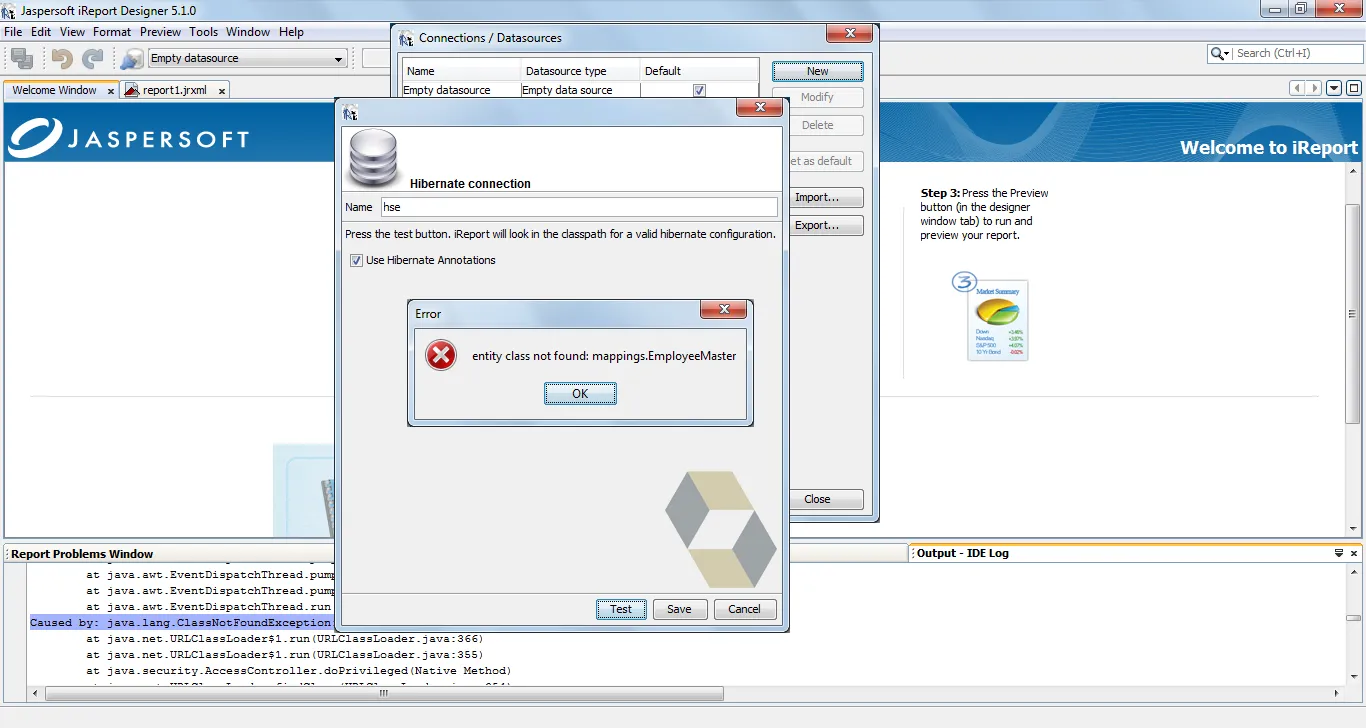Click the Datasource type column header
1366x728 pixels.
(580, 71)
